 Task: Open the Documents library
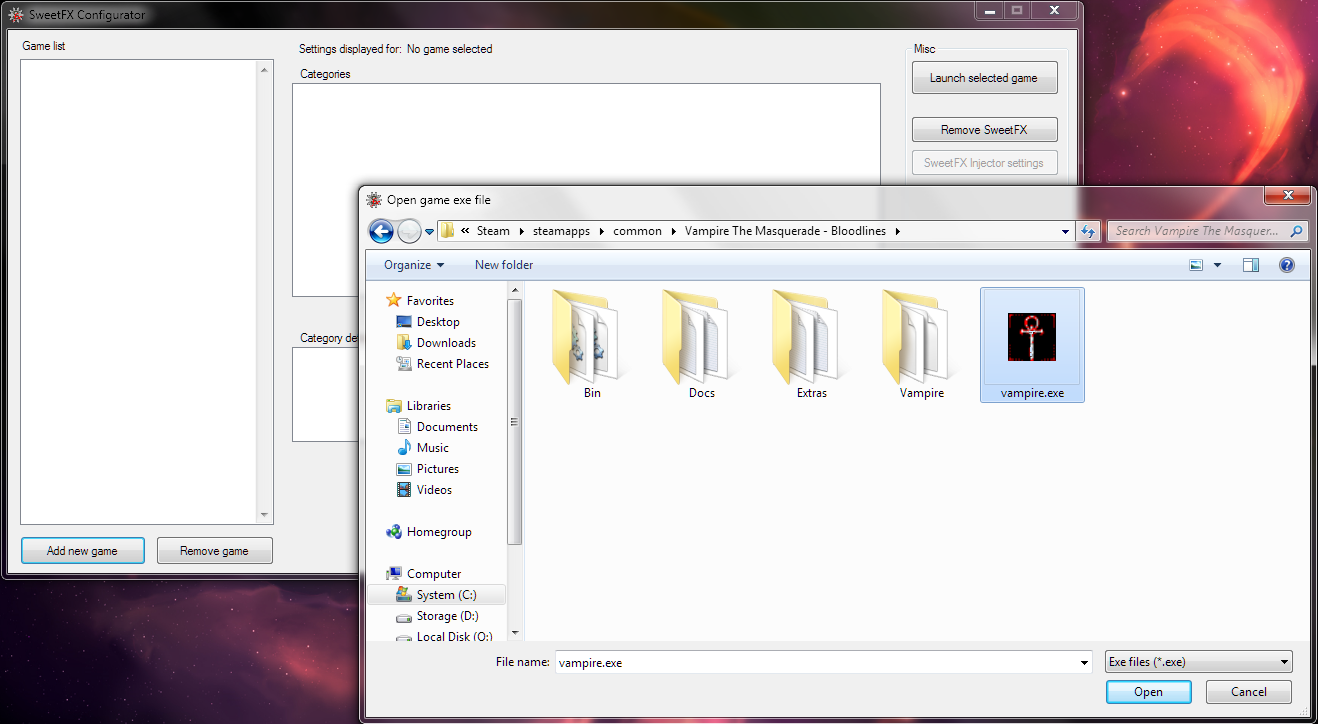[437, 427]
